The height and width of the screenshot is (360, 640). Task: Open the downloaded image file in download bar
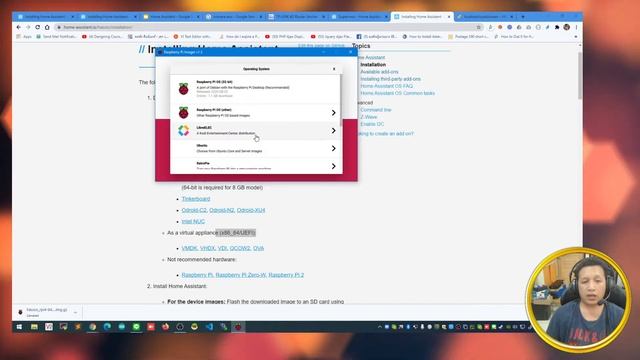pos(43,312)
